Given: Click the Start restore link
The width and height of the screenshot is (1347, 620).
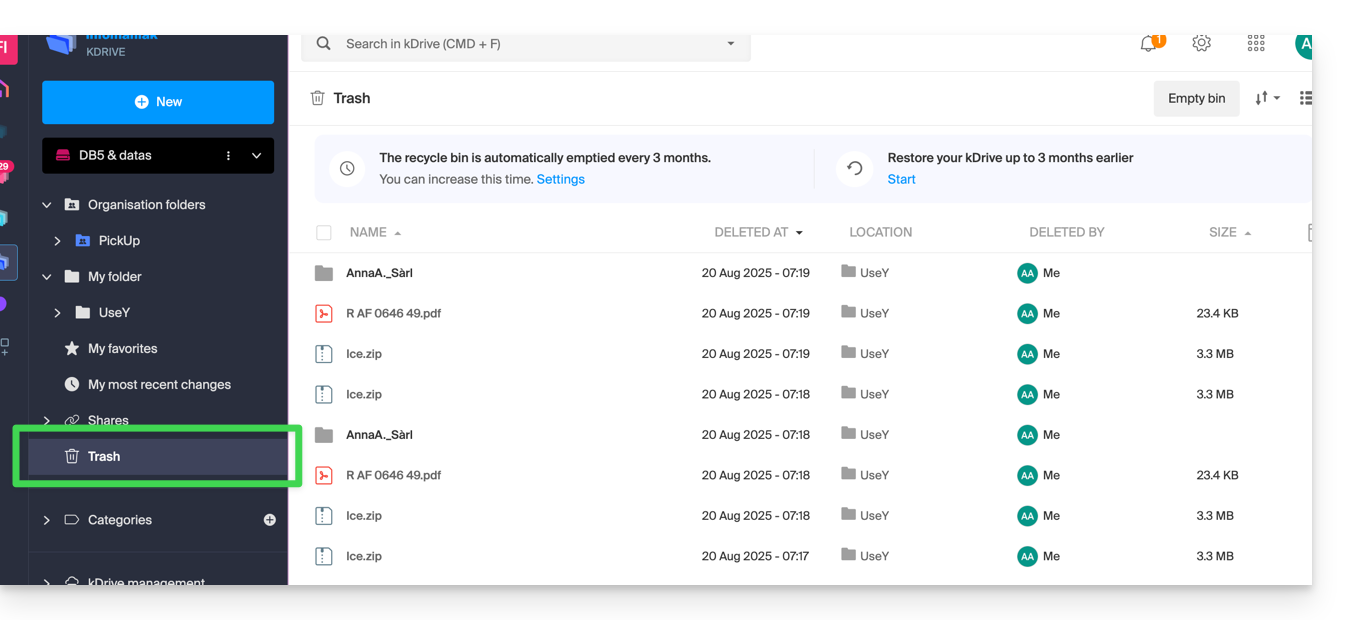Looking at the screenshot, I should [x=901, y=180].
